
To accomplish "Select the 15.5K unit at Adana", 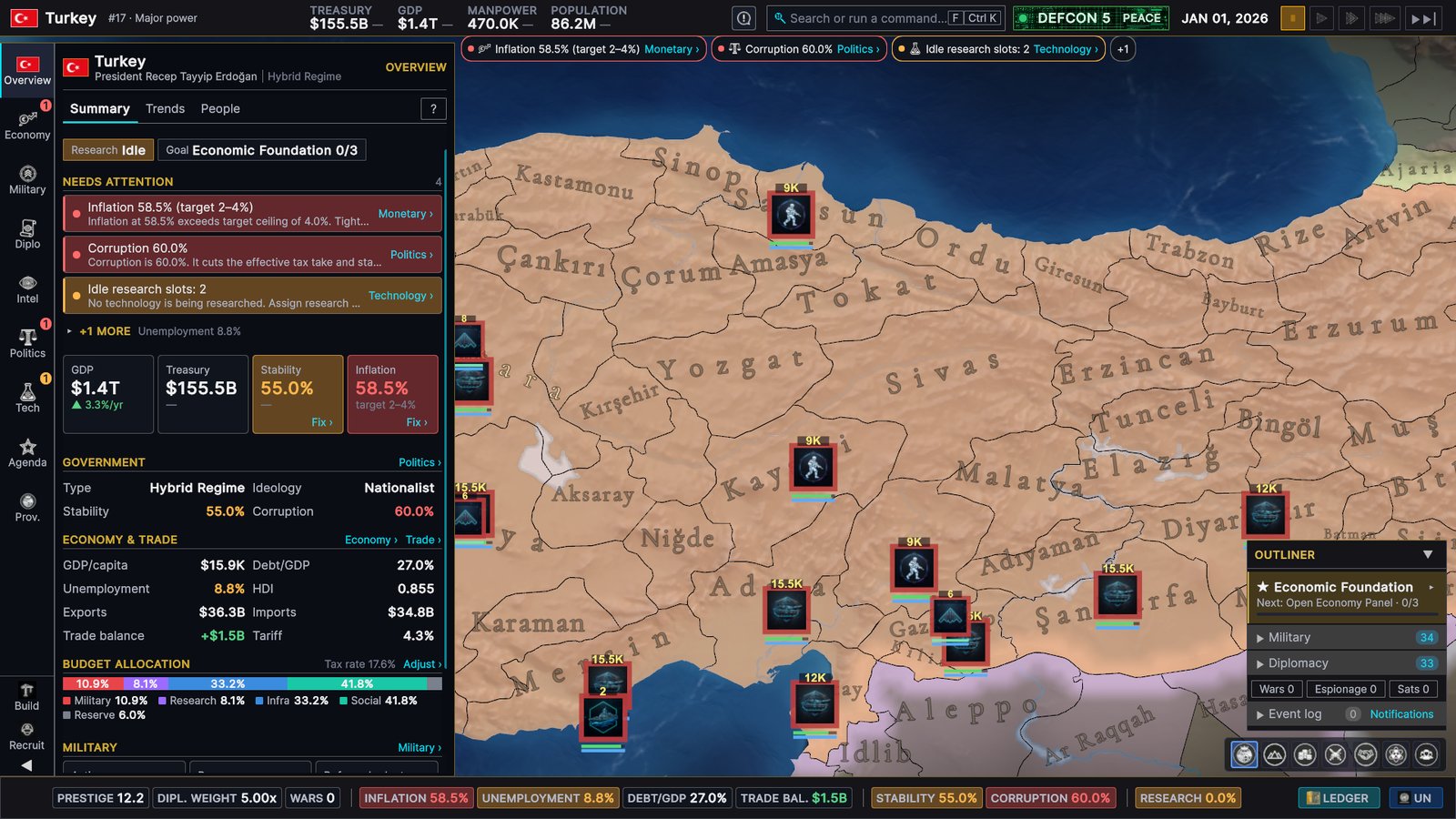I will click(786, 611).
